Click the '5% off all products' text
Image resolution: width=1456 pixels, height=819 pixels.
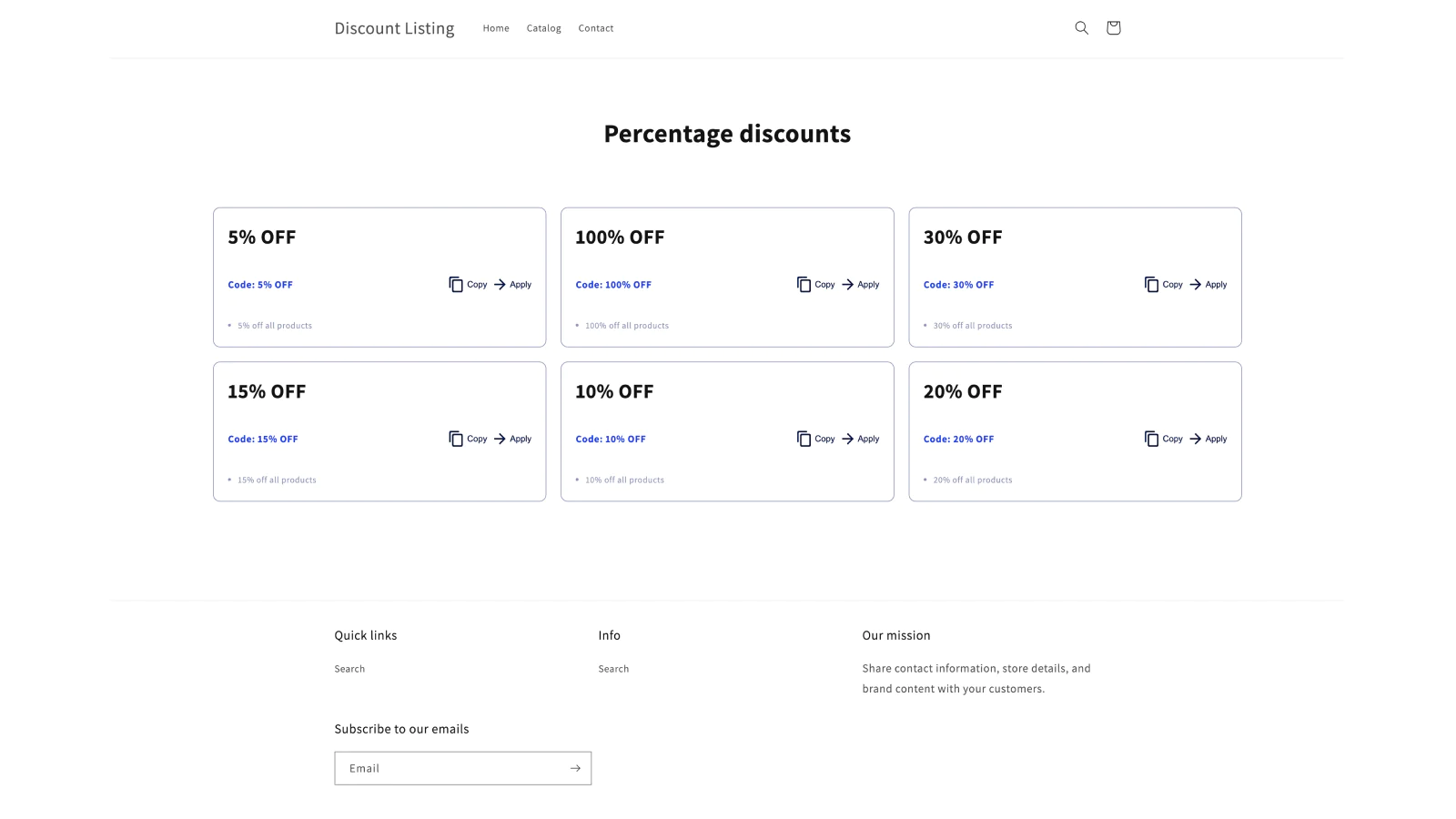(x=275, y=326)
